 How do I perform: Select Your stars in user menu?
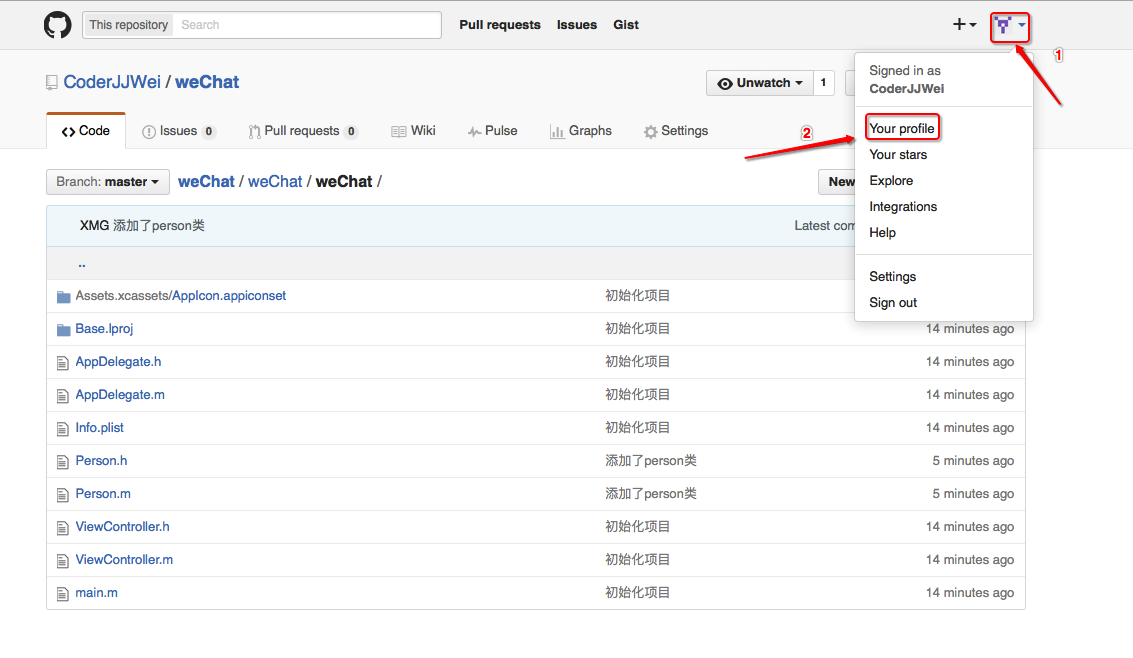898,155
